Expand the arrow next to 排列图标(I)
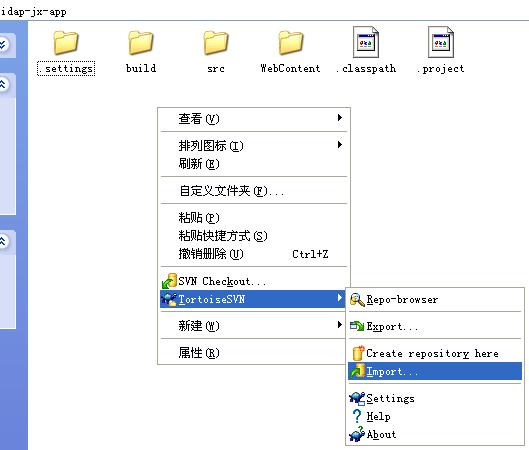529x450 pixels. coord(340,145)
